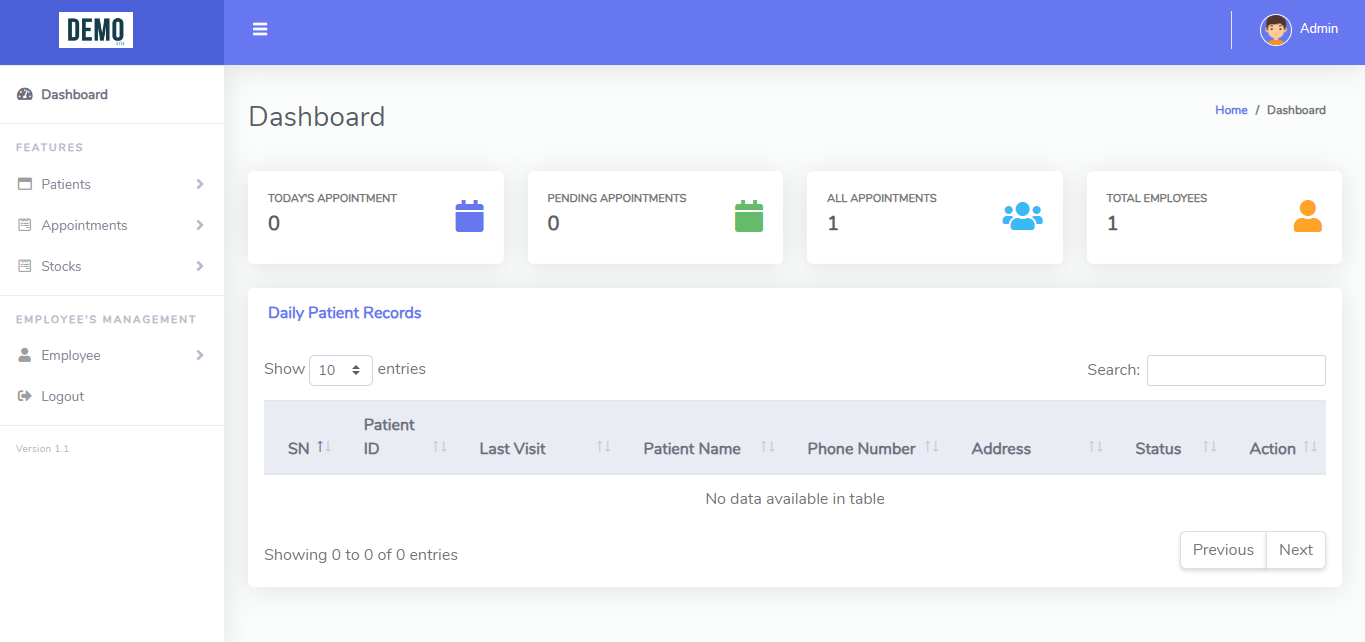Viewport: 1365px width, 642px height.
Task: Sort table by SN column arrows
Action: coord(324,447)
